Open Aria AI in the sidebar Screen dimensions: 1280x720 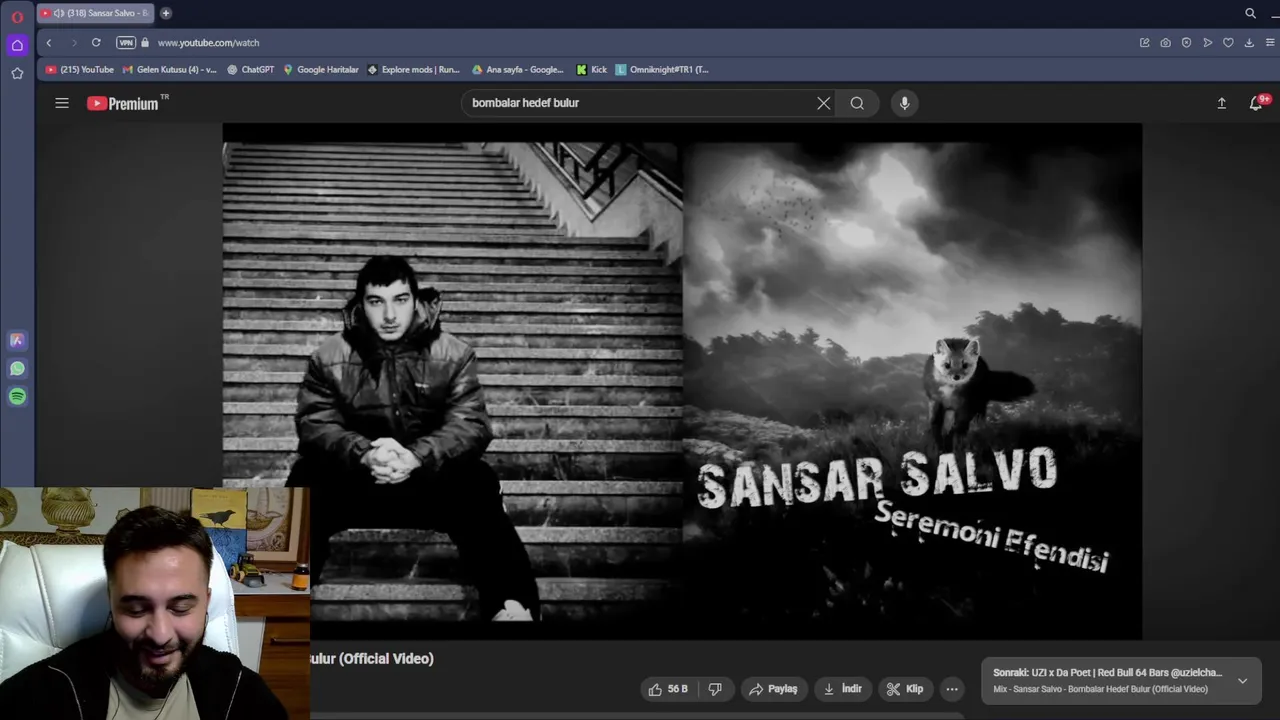pyautogui.click(x=17, y=340)
